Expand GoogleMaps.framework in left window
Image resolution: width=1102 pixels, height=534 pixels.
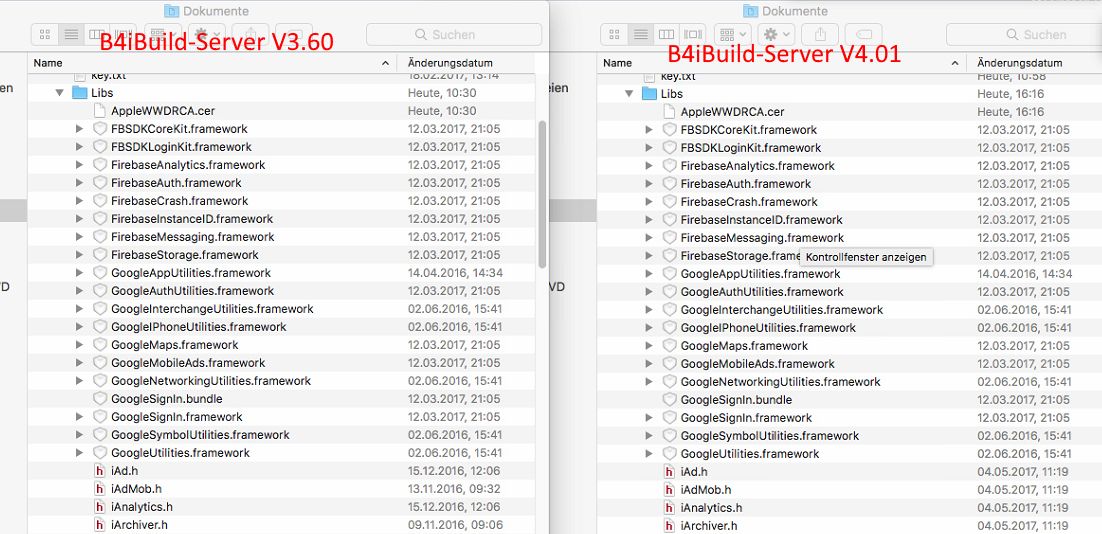[79, 344]
